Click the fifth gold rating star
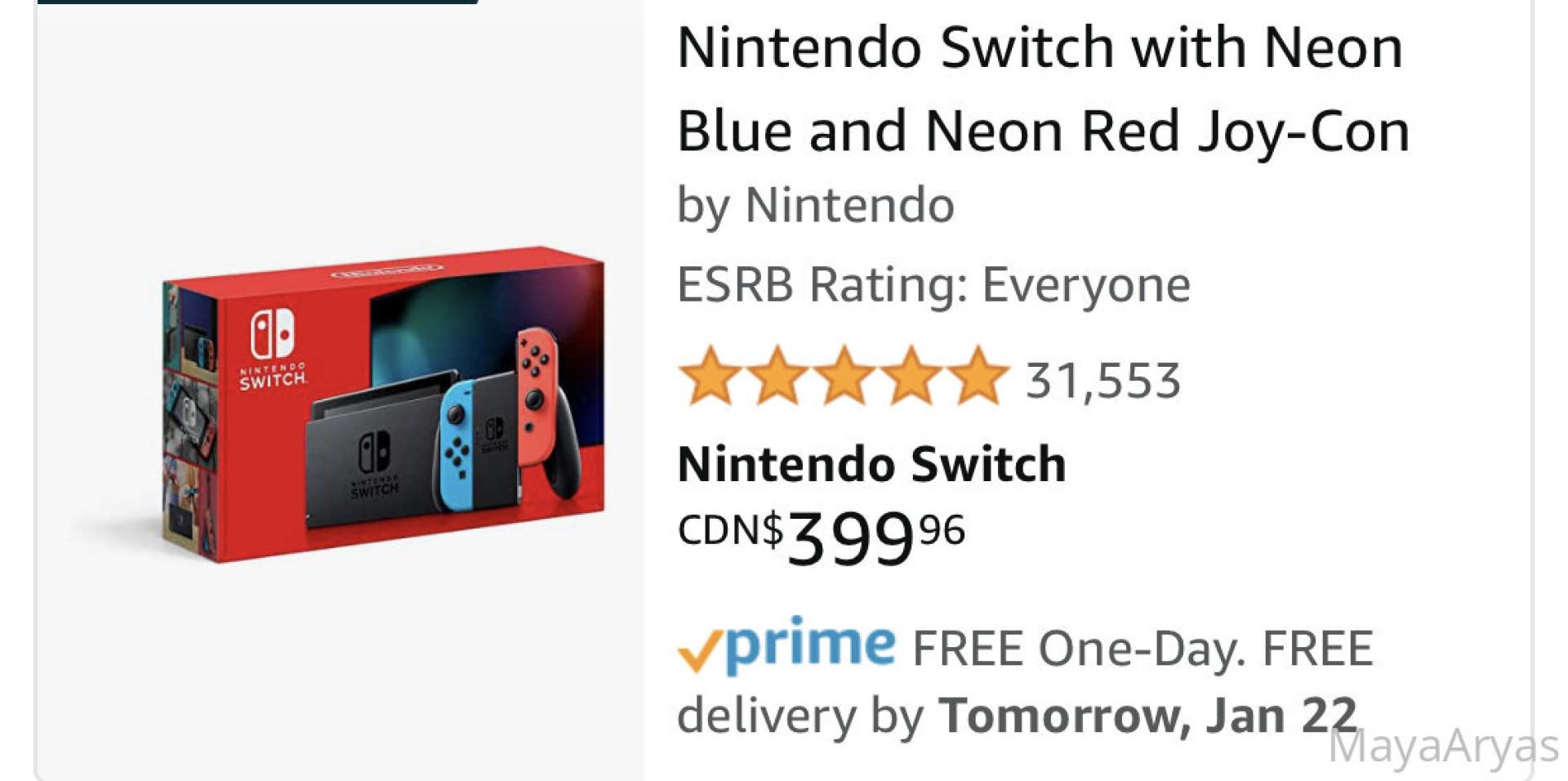1568x781 pixels. click(978, 377)
